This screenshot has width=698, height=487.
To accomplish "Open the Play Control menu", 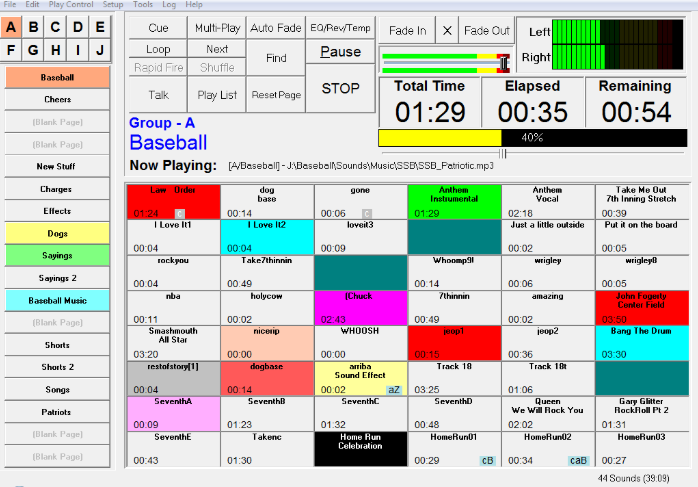I will [x=71, y=4].
